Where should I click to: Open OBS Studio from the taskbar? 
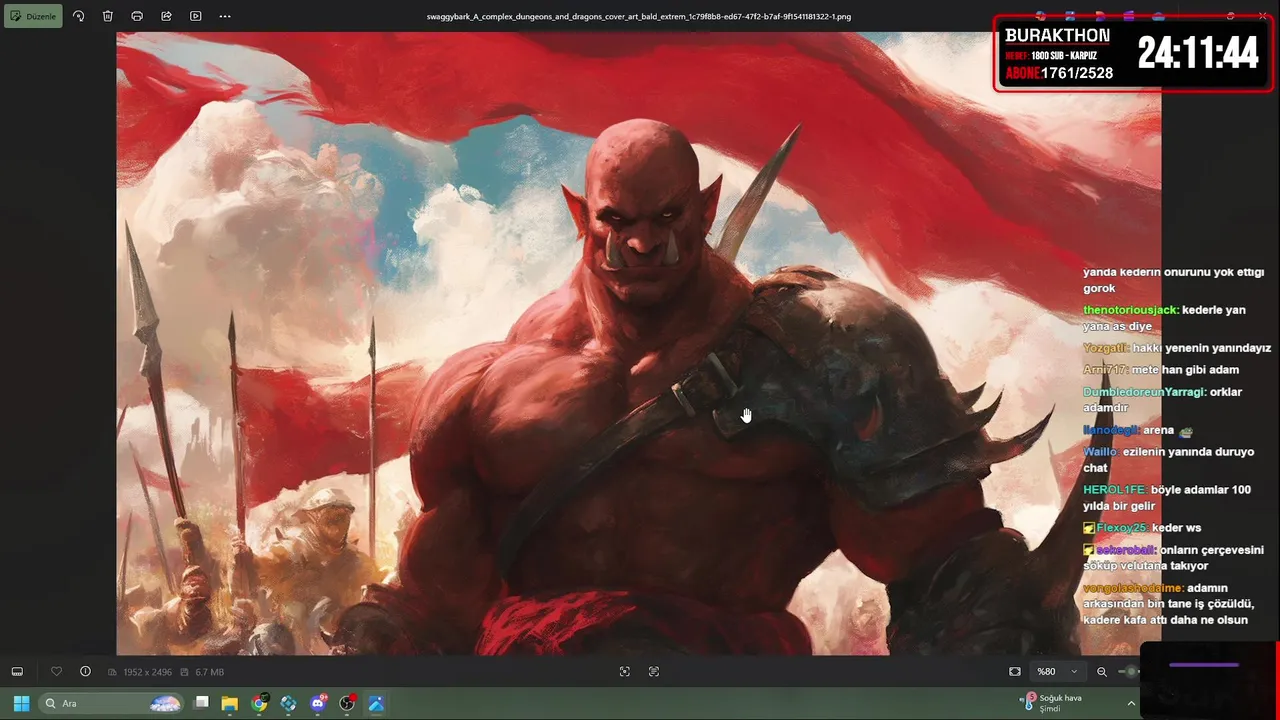click(x=347, y=703)
